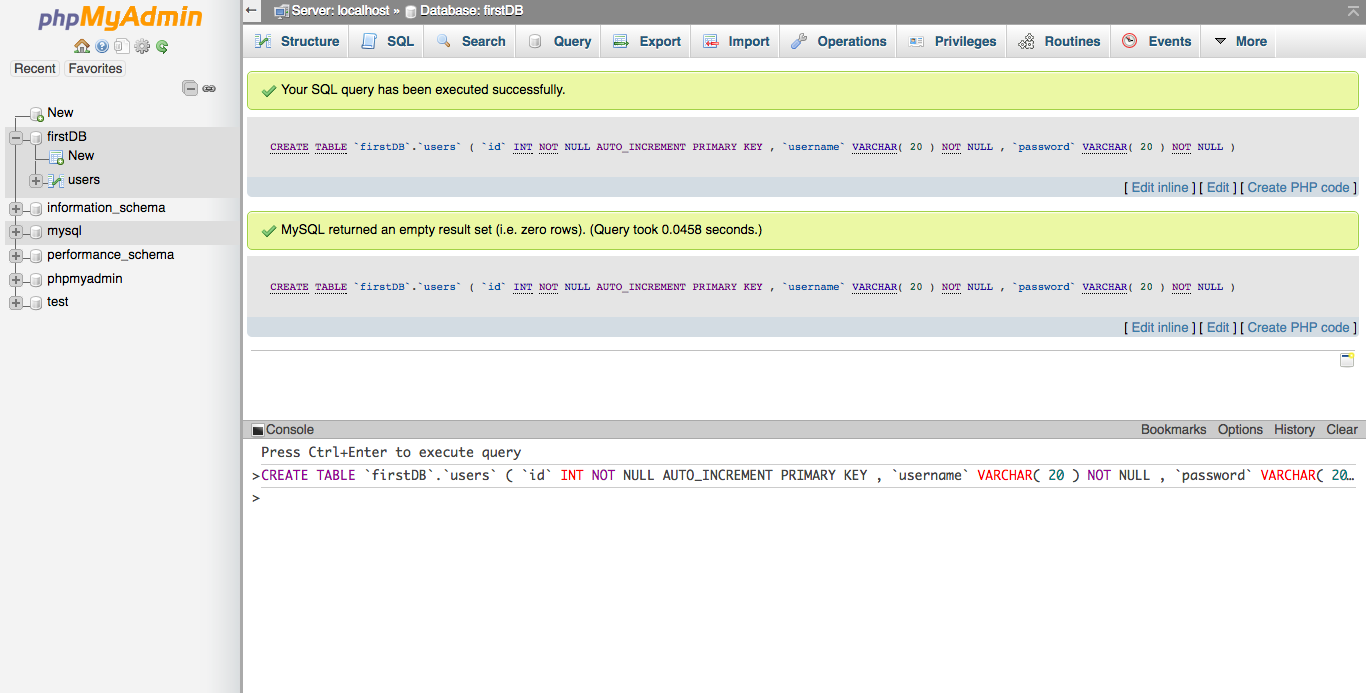The height and width of the screenshot is (693, 1366).
Task: Expand the users table node
Action: 36,181
